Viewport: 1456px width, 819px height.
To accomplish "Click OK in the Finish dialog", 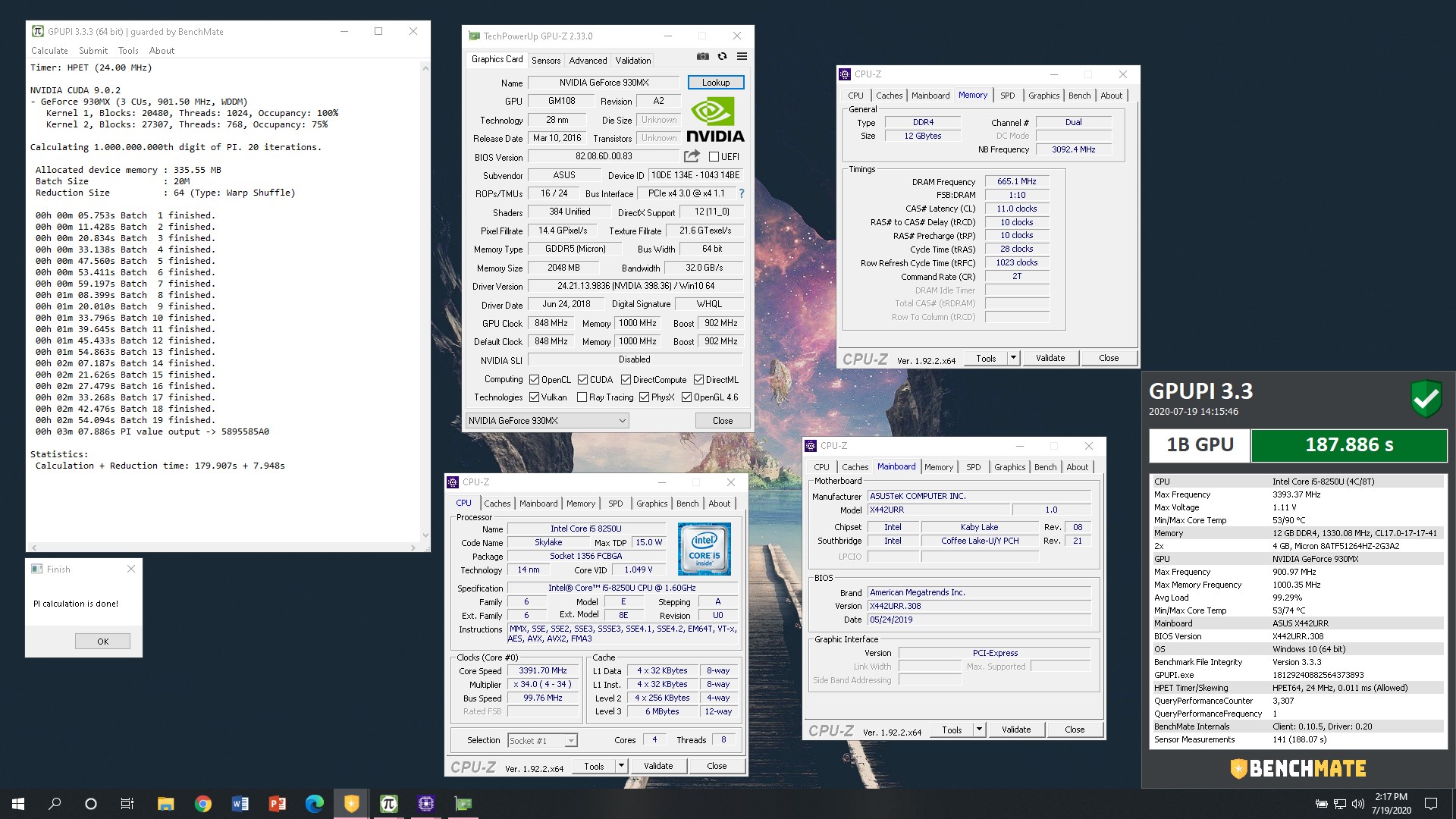I will [x=102, y=641].
